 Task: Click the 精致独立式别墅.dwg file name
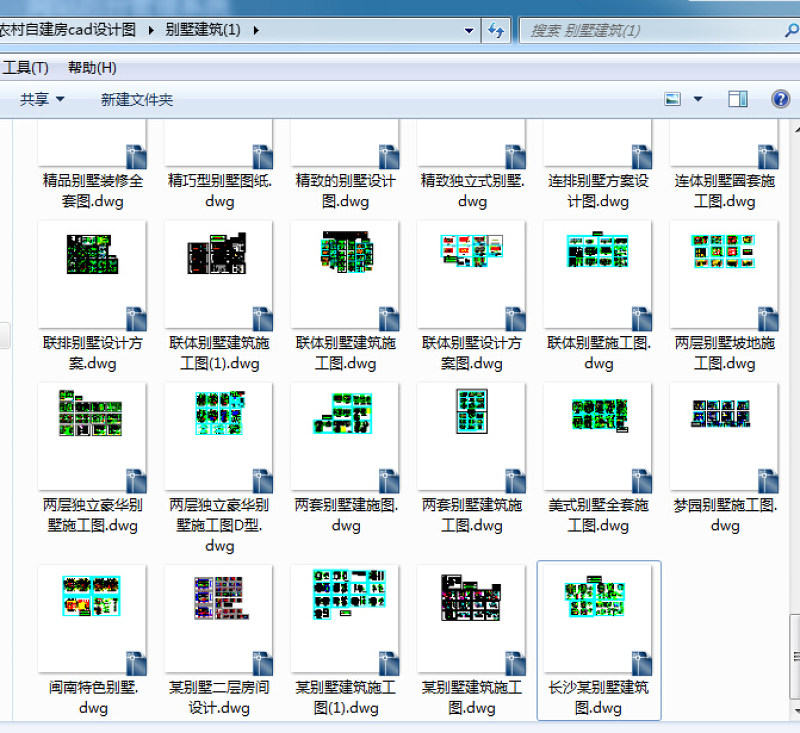(x=472, y=191)
